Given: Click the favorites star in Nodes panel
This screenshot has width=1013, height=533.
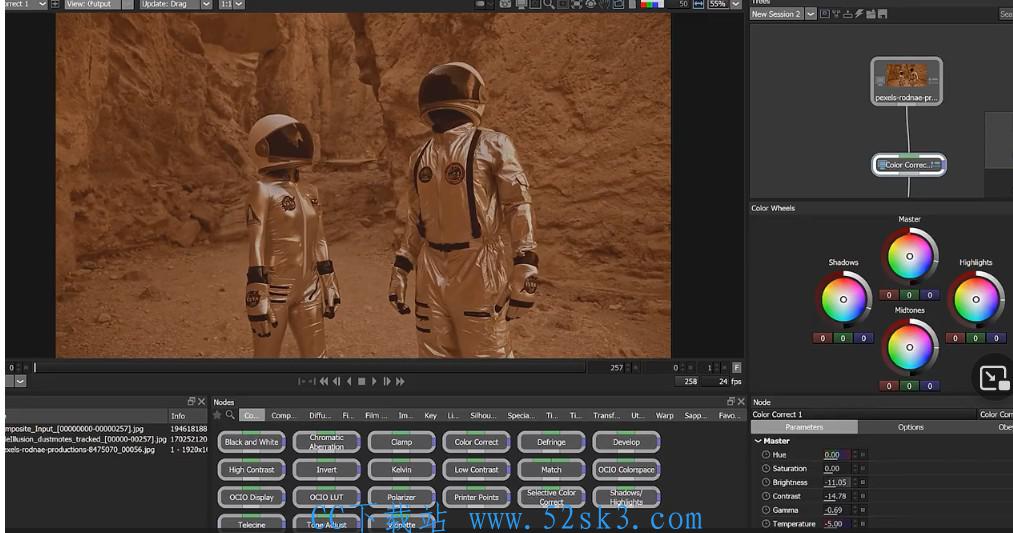Looking at the screenshot, I should (218, 415).
